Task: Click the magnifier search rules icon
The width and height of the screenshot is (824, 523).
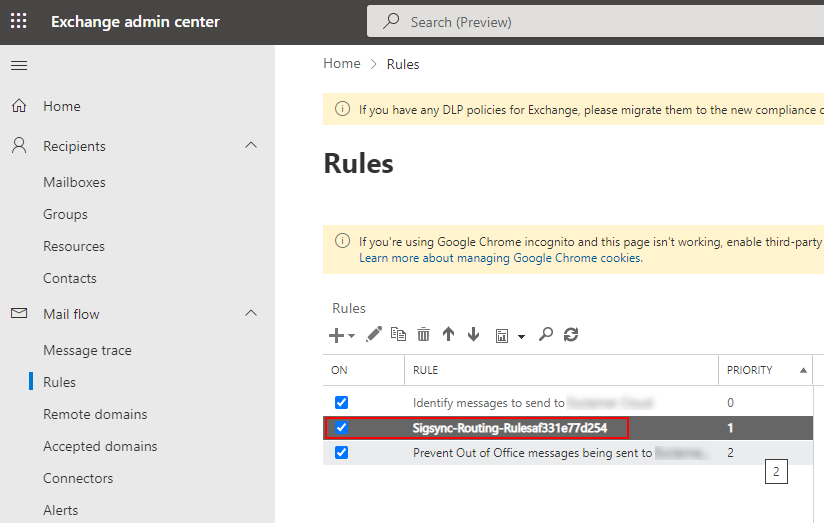Action: pos(545,335)
